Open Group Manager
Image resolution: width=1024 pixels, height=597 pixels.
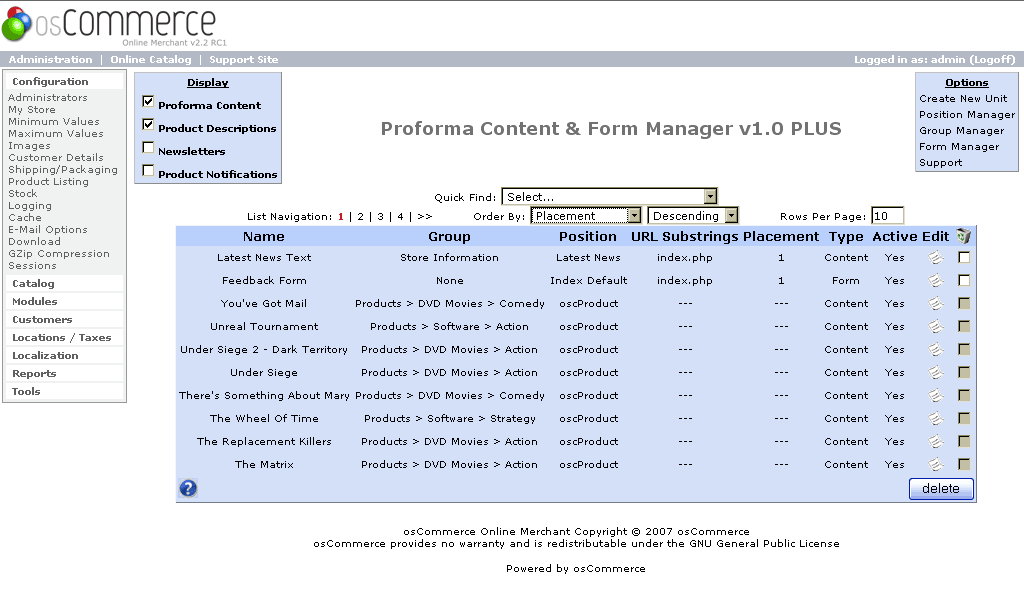(961, 131)
